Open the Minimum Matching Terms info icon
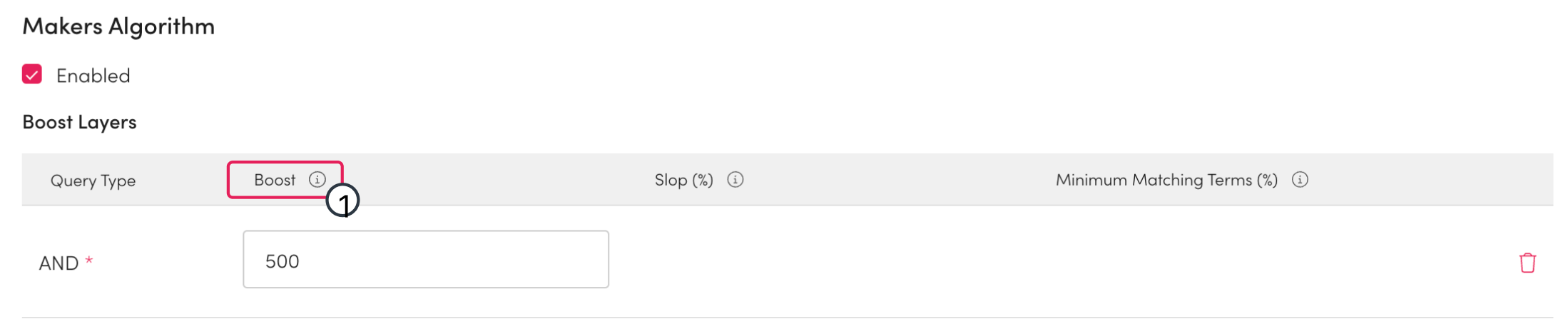The image size is (1568, 324). [x=1300, y=180]
